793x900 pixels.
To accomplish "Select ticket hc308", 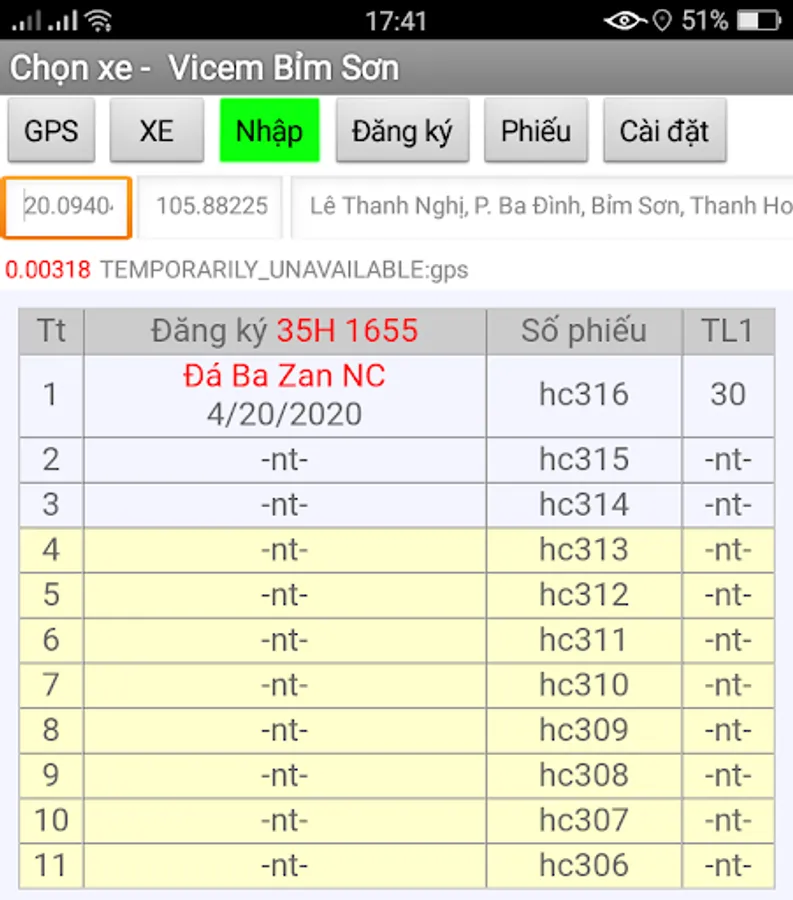I will tap(584, 775).
